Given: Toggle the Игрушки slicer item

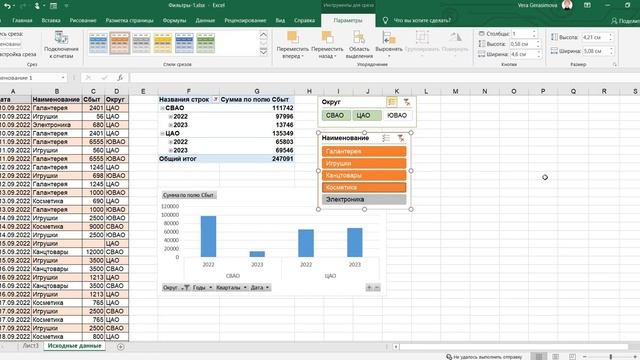Looking at the screenshot, I should [364, 163].
